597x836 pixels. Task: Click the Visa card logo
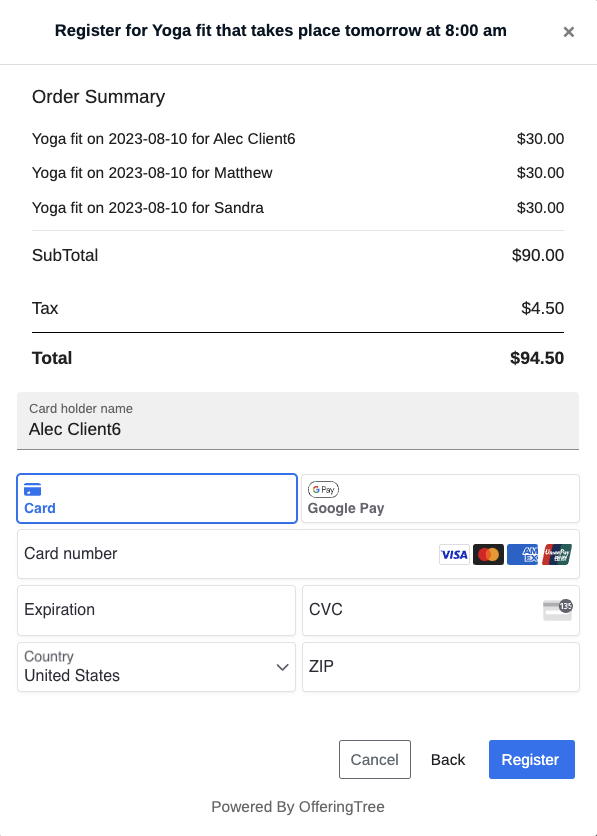pos(454,554)
